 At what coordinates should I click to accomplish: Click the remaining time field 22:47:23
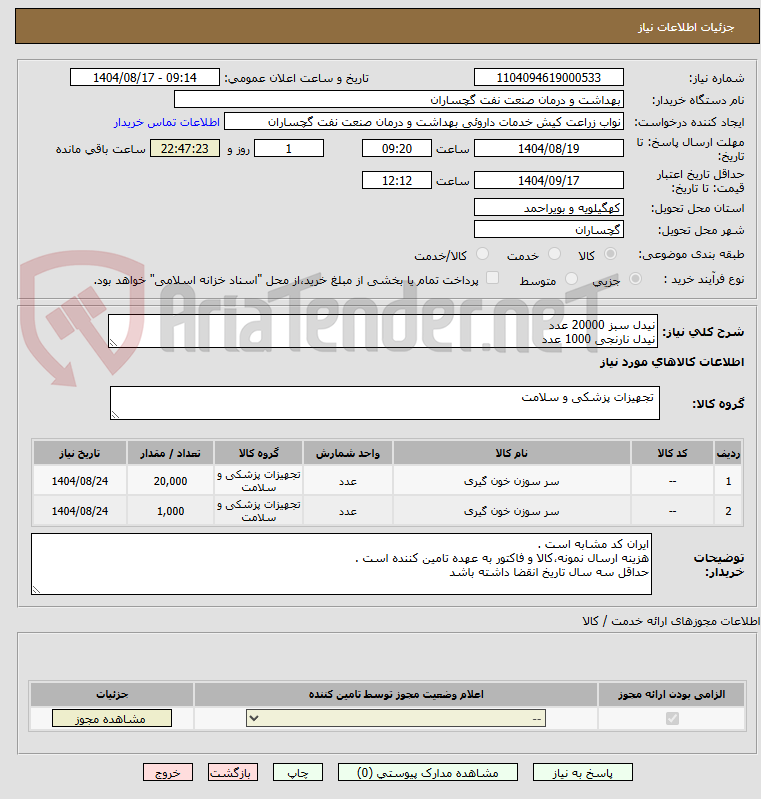click(185, 148)
